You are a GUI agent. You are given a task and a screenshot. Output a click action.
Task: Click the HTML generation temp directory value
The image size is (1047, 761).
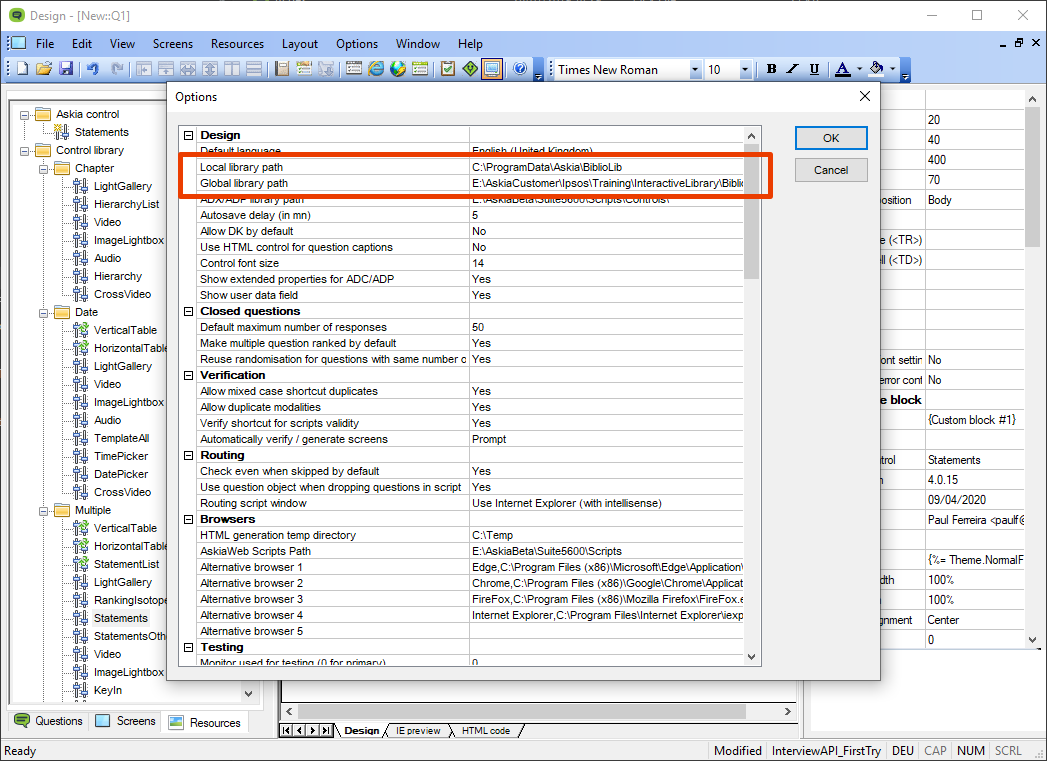(x=606, y=535)
